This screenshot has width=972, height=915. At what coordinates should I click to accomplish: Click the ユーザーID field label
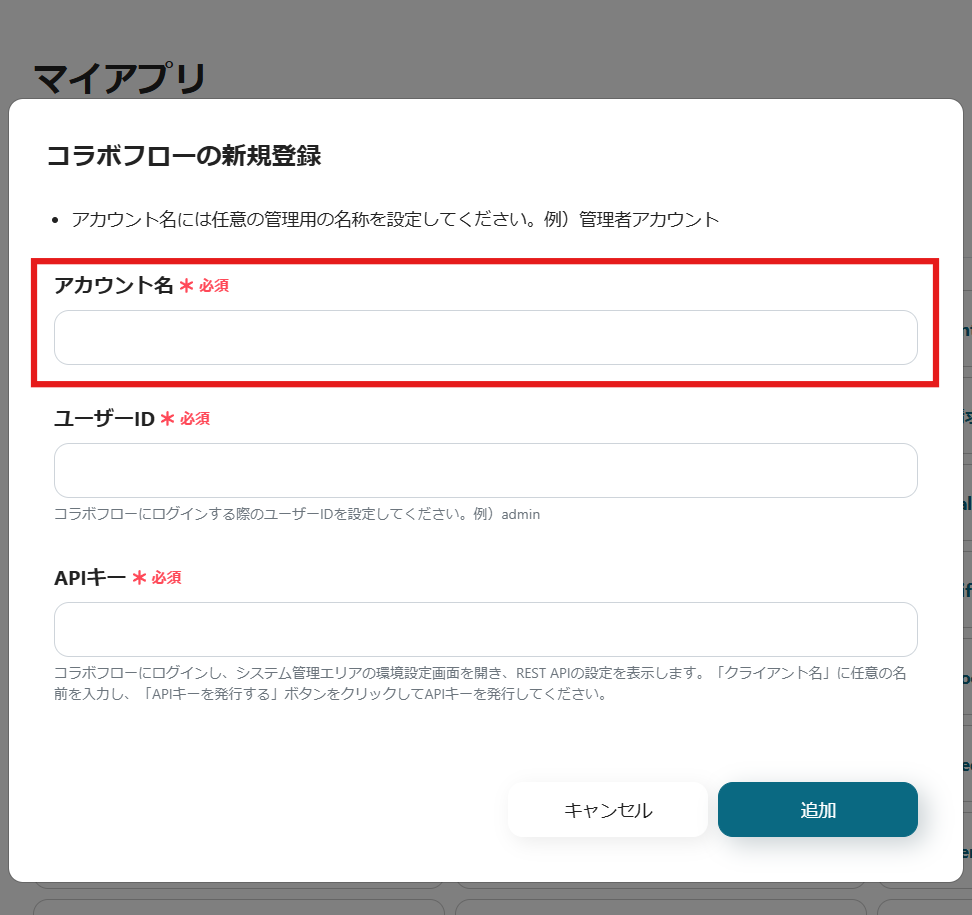coord(104,418)
